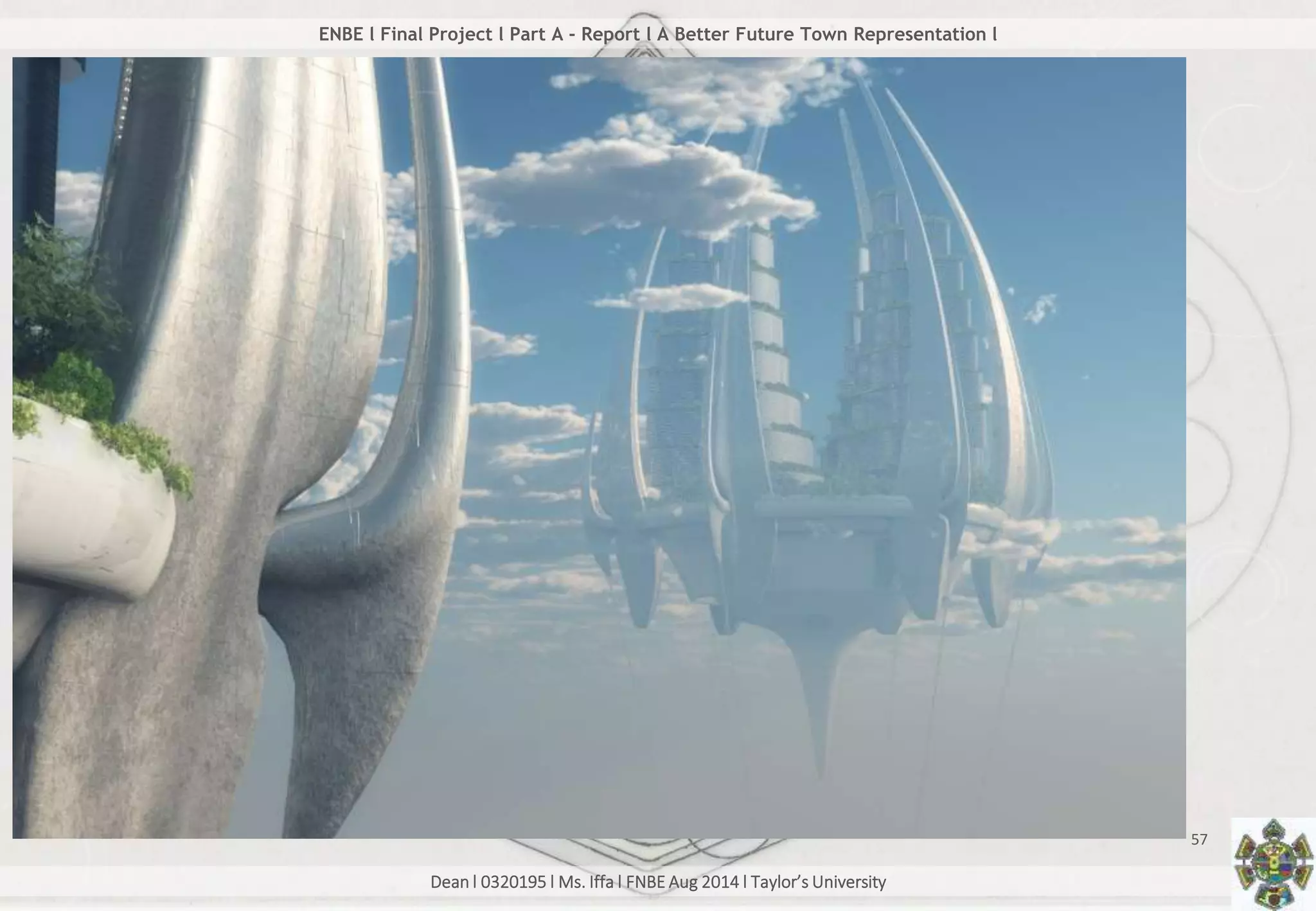Viewport: 1316px width, 911px height.
Task: Click student ID 0320195 in the footer
Action: pos(513,882)
